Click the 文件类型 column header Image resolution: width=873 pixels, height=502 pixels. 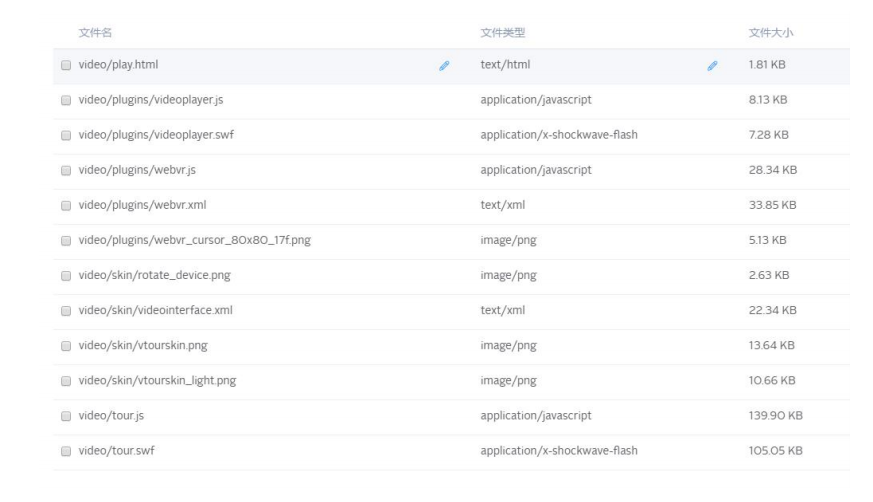503,33
